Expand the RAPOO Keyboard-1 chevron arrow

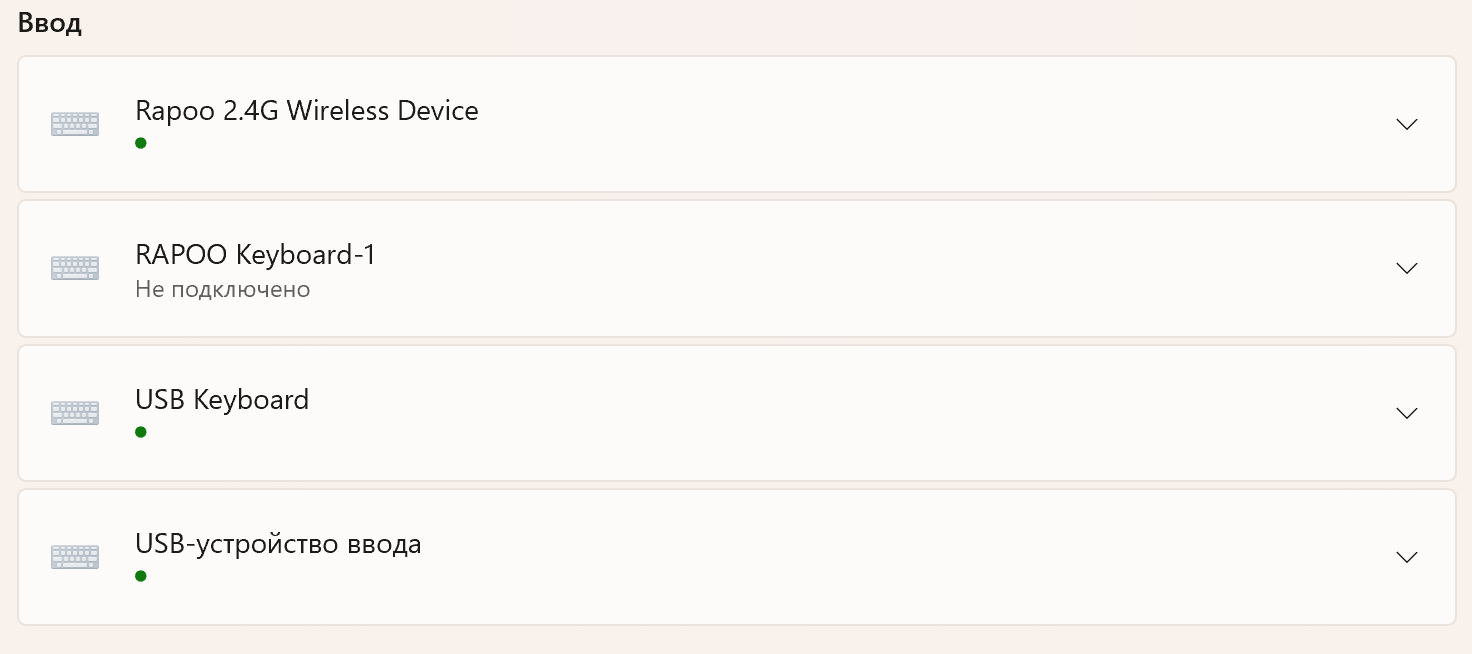1406,268
